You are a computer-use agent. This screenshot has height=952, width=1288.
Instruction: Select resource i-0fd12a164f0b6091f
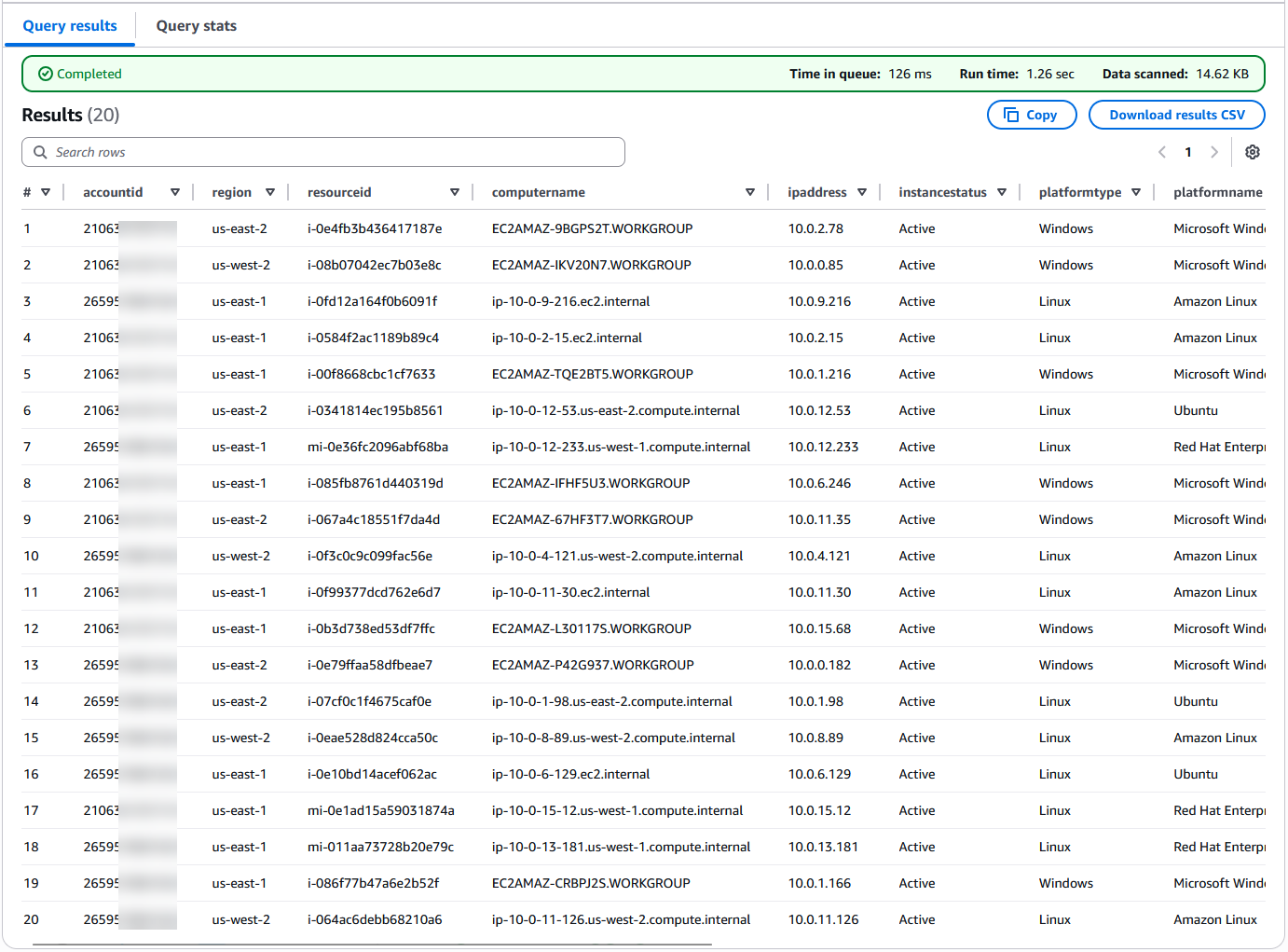point(373,301)
